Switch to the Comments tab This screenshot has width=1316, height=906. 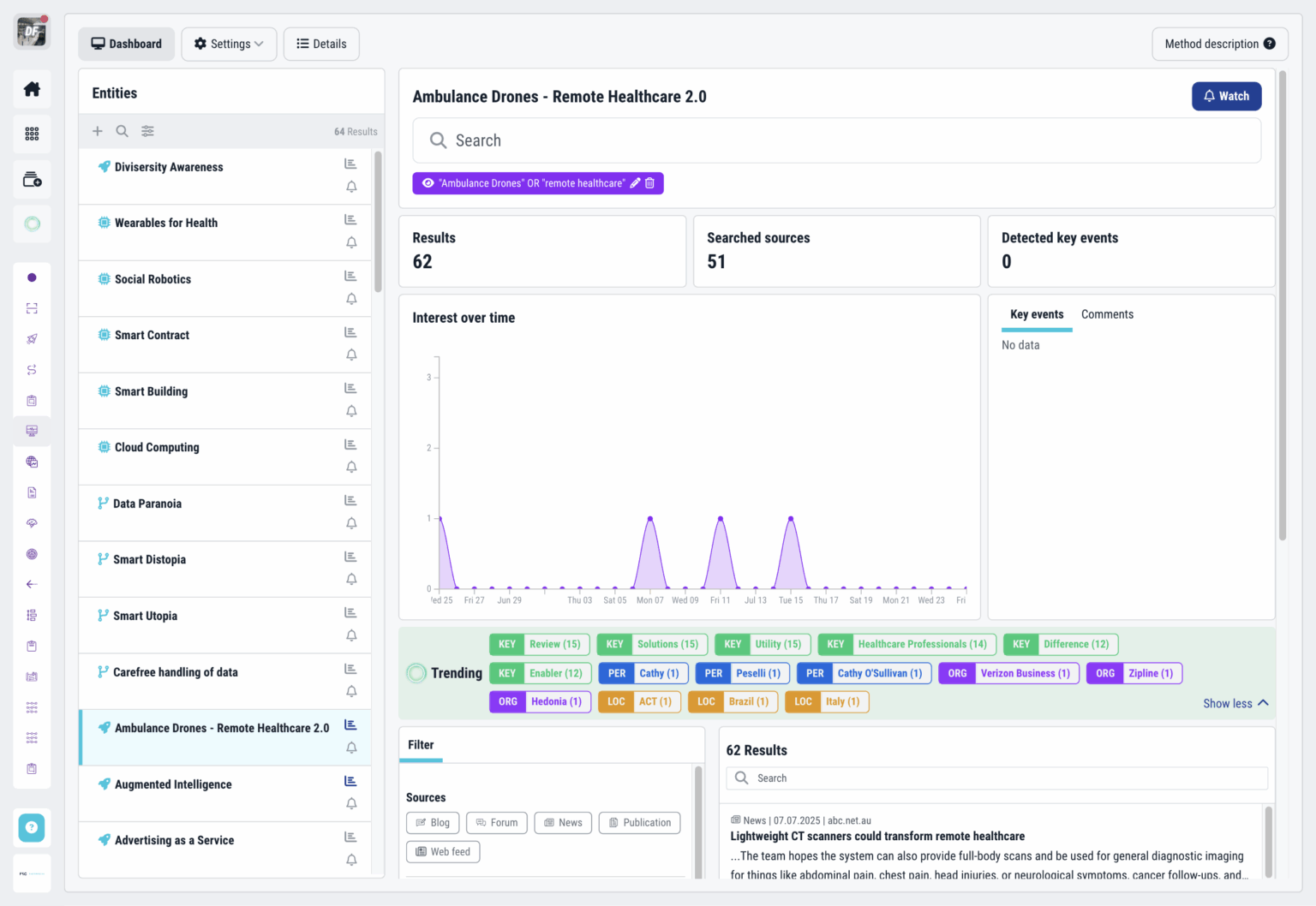pos(1107,314)
